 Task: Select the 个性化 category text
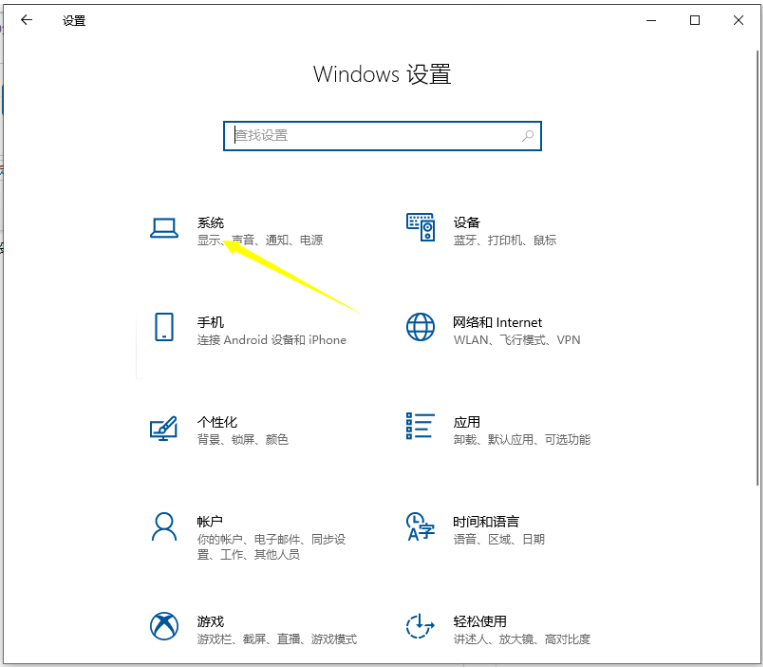(217, 422)
